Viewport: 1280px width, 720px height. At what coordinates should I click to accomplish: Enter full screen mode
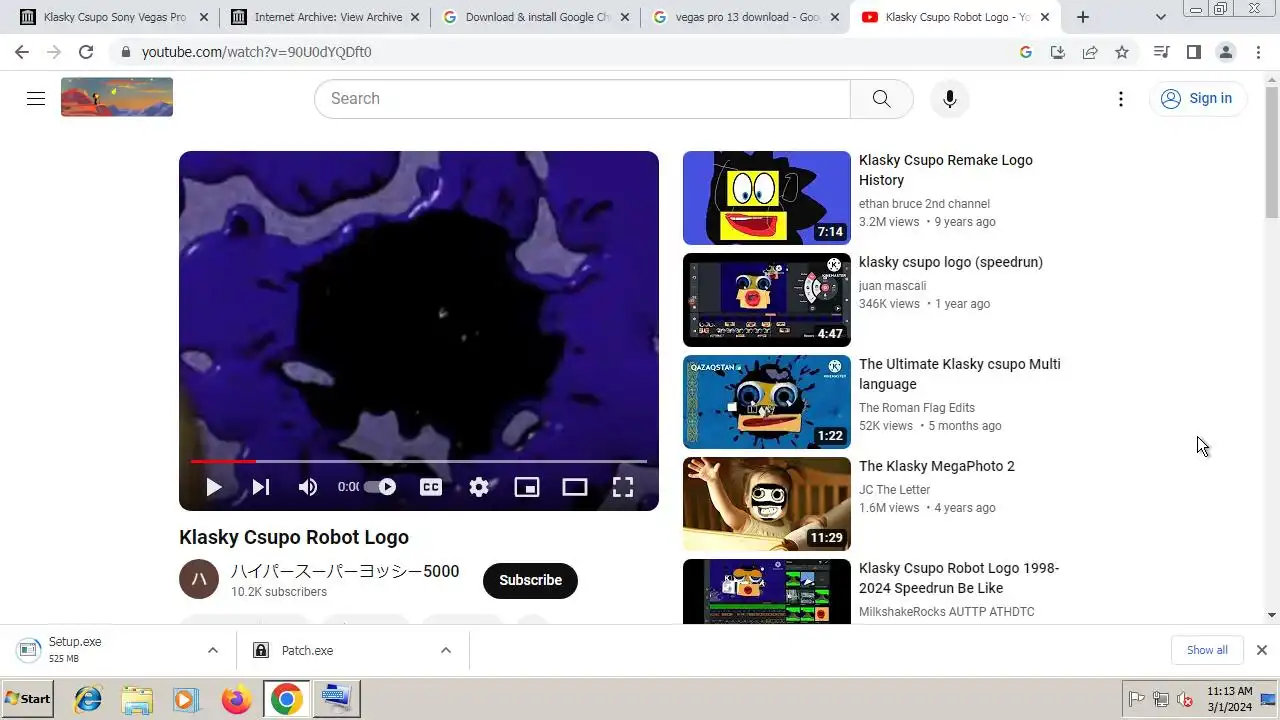click(623, 487)
